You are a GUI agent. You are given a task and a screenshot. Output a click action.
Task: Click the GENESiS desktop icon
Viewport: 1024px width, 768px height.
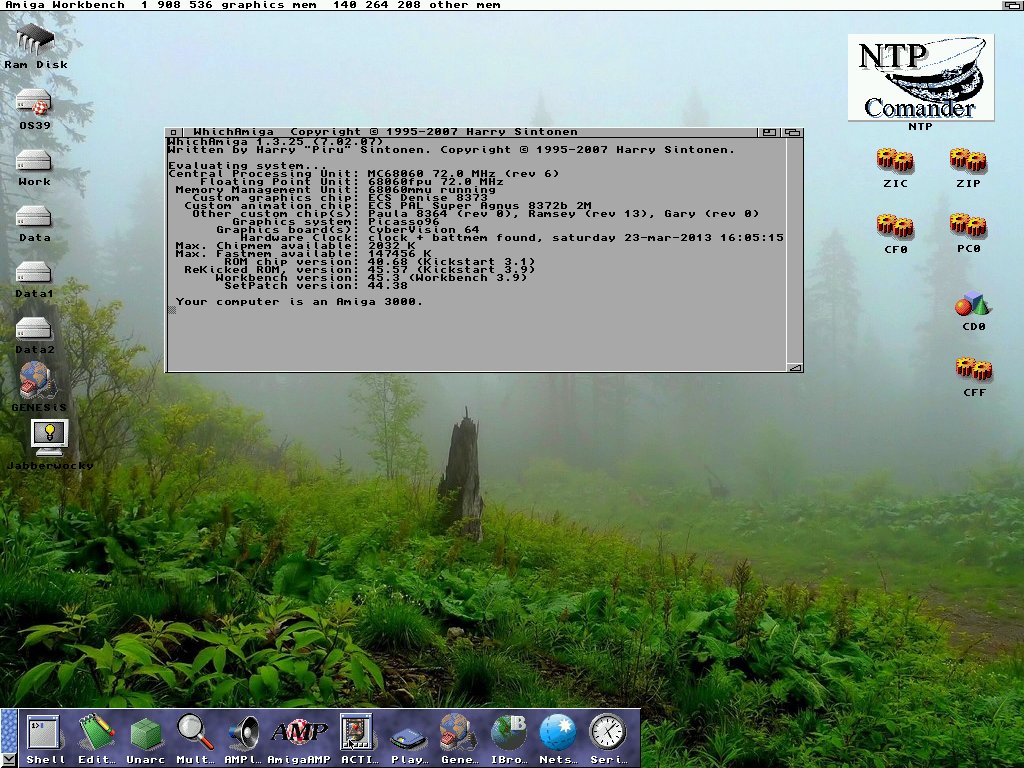pos(37,380)
